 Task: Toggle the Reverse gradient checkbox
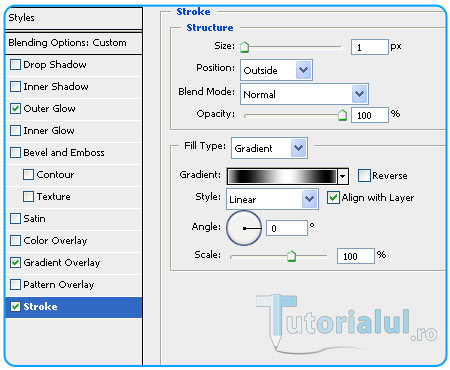(364, 175)
